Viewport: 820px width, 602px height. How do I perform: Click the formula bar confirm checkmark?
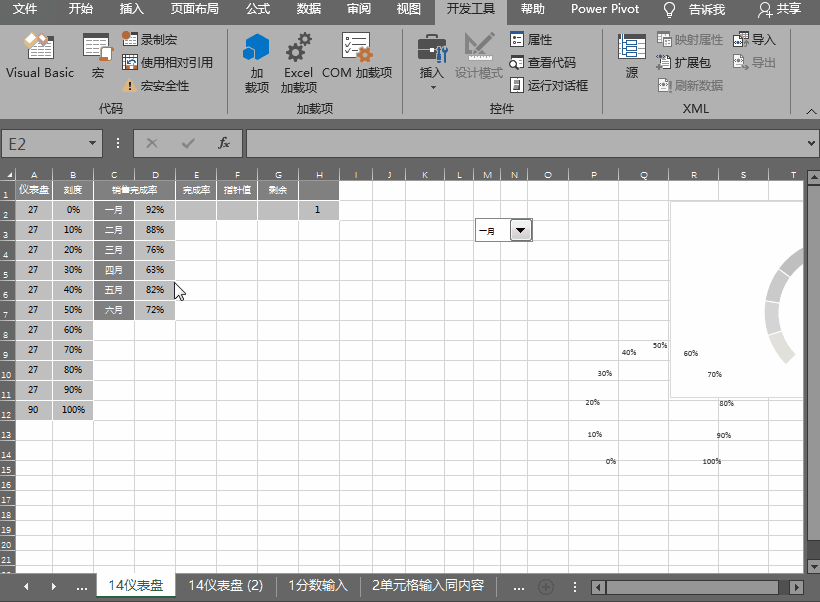point(188,143)
